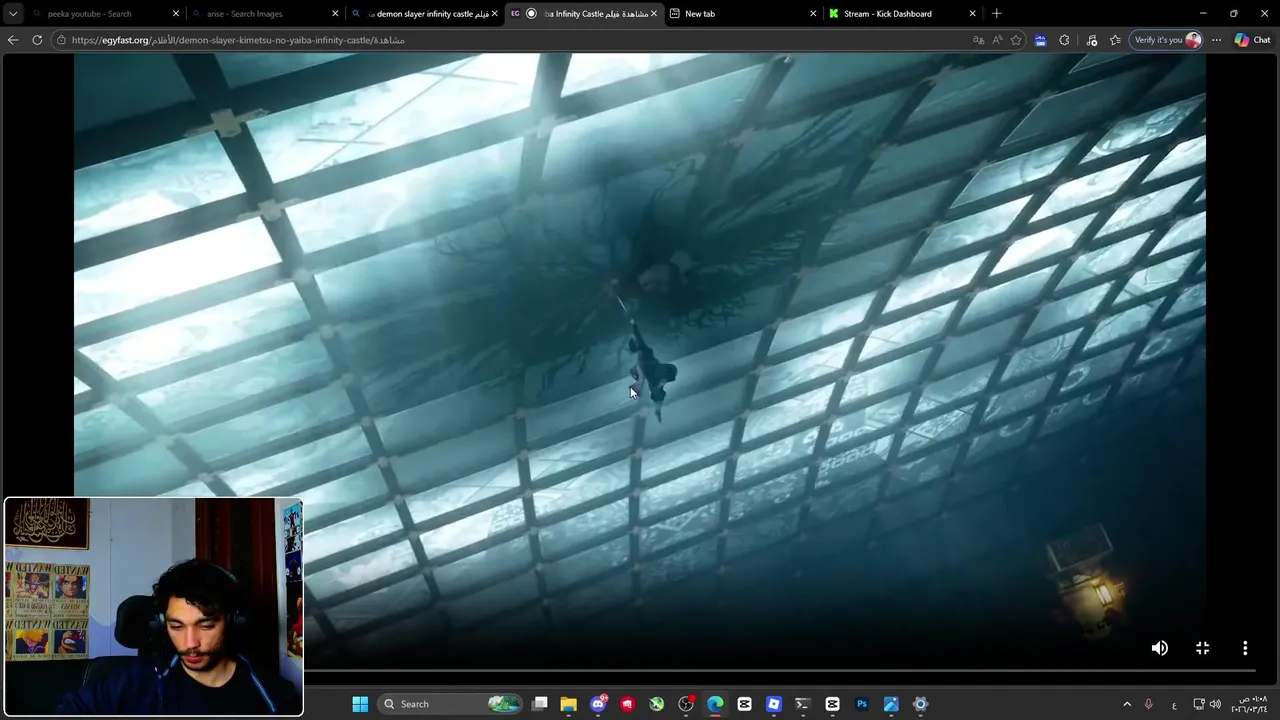Screen dimensions: 1280x720
Task: Open the first CapCut icon in taskbar
Action: pos(744,704)
